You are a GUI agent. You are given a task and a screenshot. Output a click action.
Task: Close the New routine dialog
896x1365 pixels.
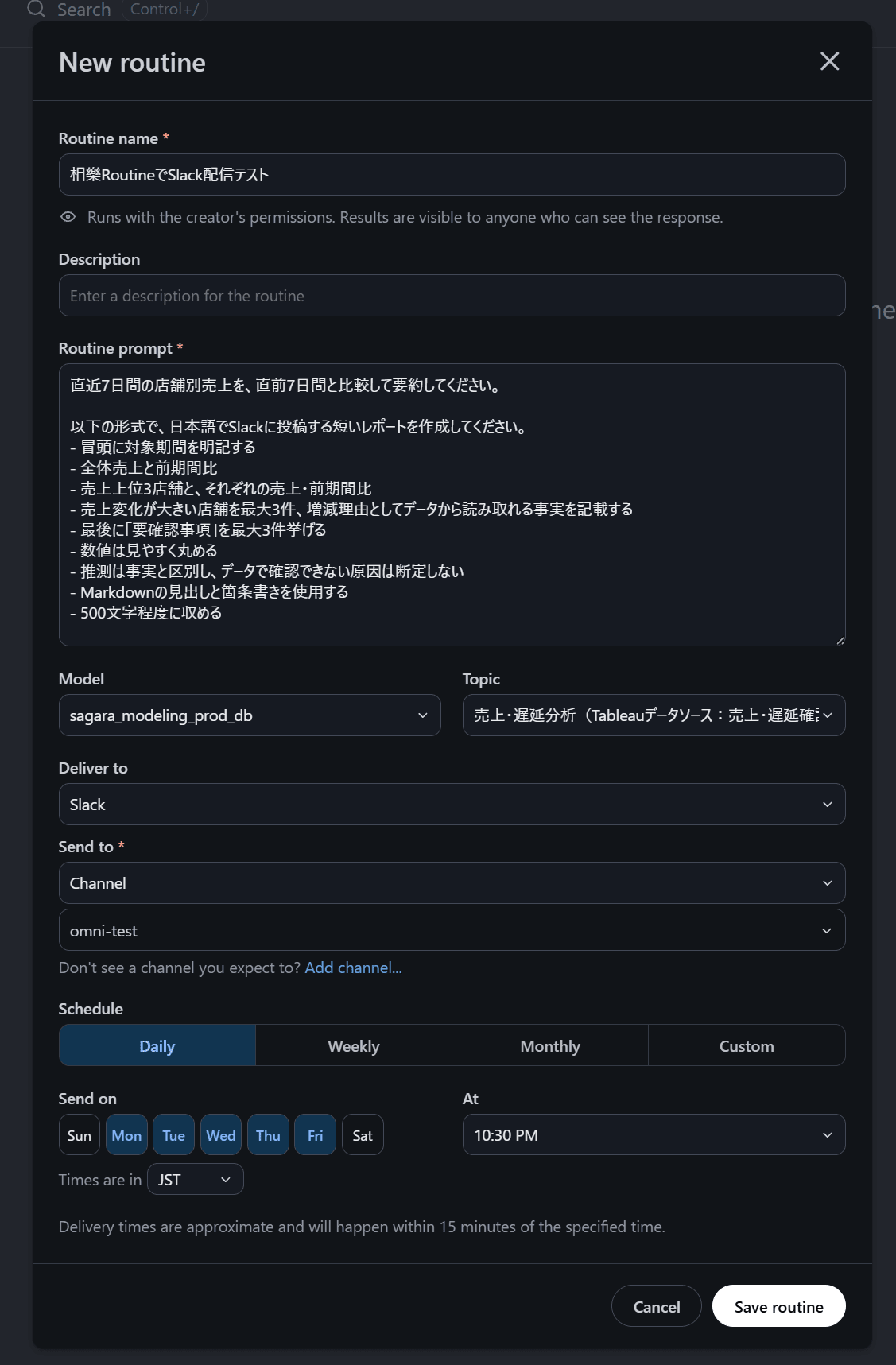tap(829, 61)
